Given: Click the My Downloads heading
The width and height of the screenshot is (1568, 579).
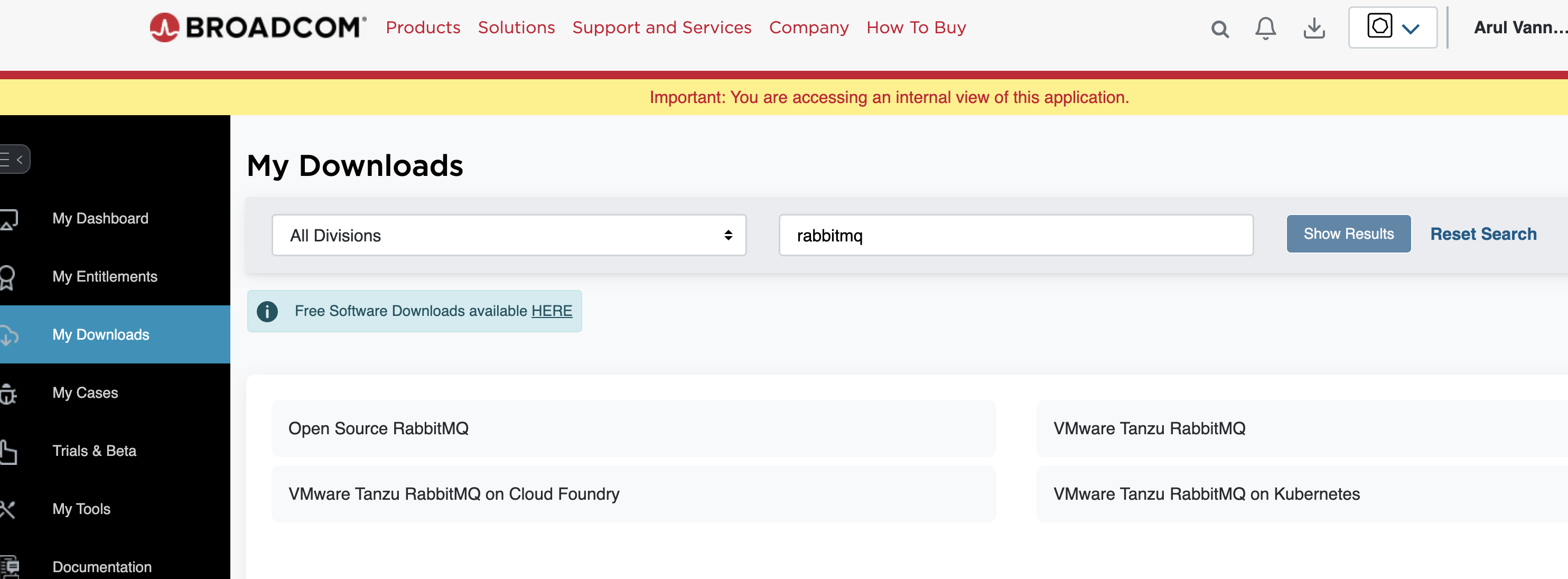Looking at the screenshot, I should click(x=355, y=166).
